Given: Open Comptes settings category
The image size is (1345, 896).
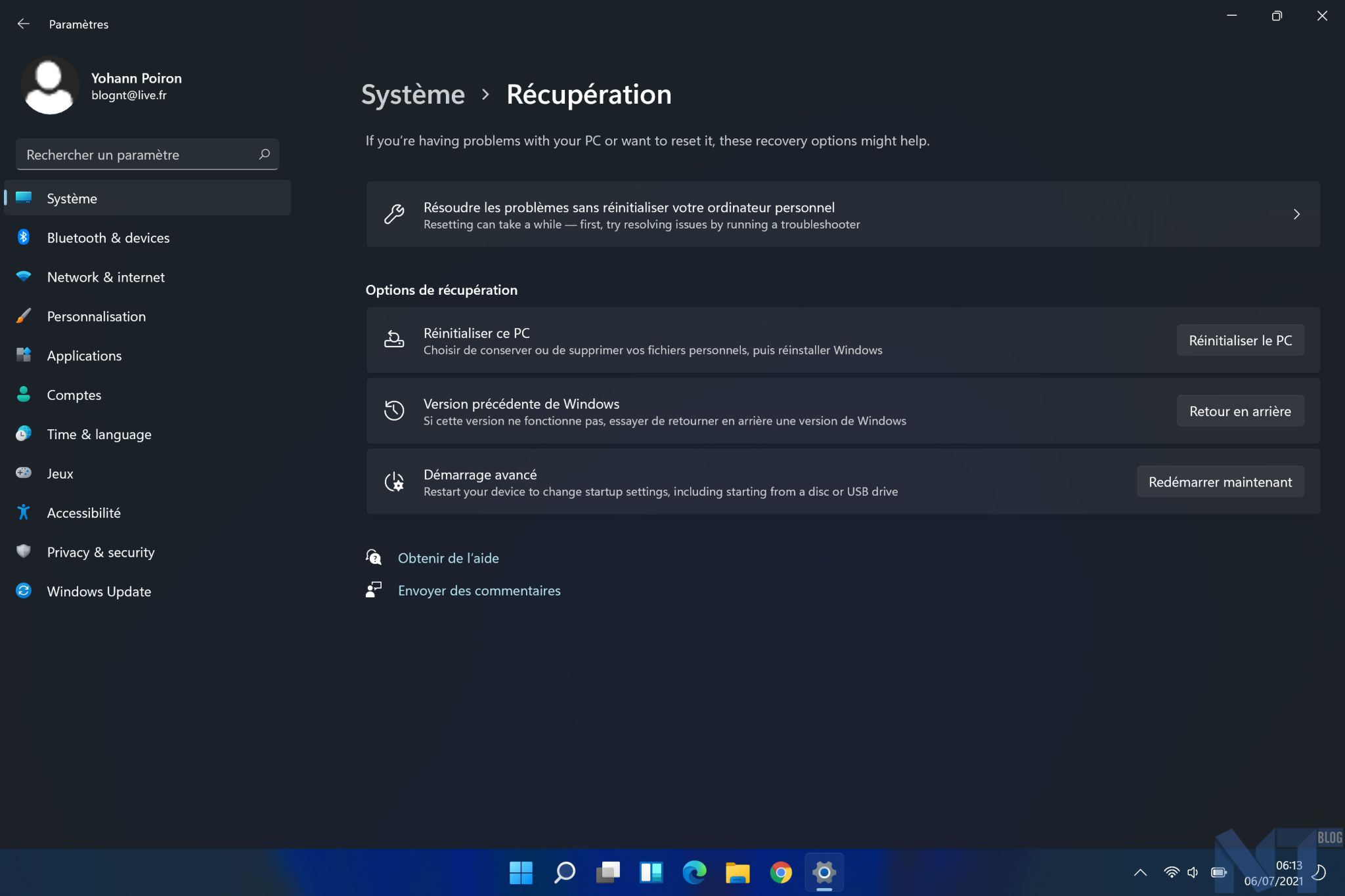Looking at the screenshot, I should 74,395.
